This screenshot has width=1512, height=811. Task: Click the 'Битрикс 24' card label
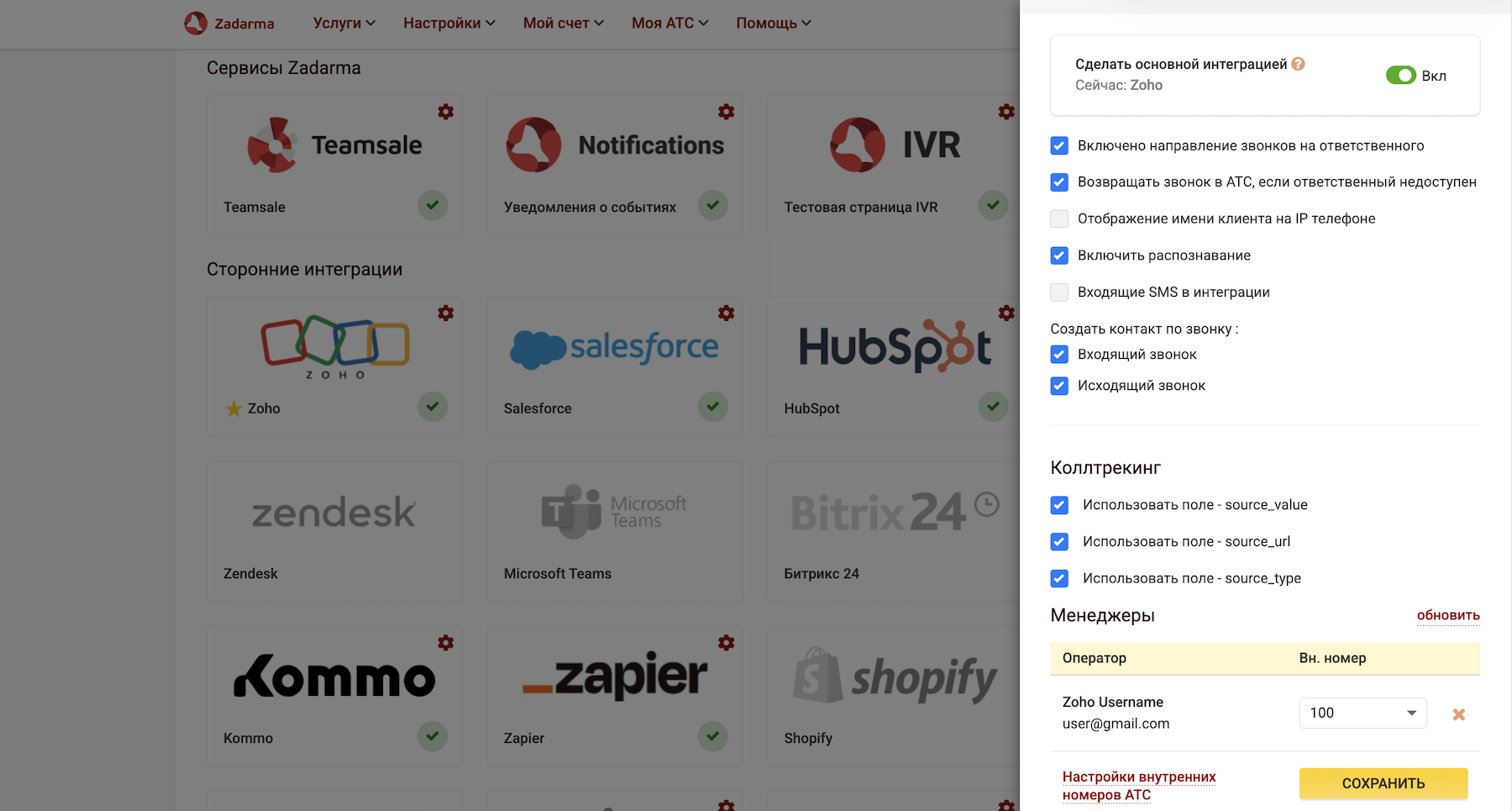tap(822, 573)
